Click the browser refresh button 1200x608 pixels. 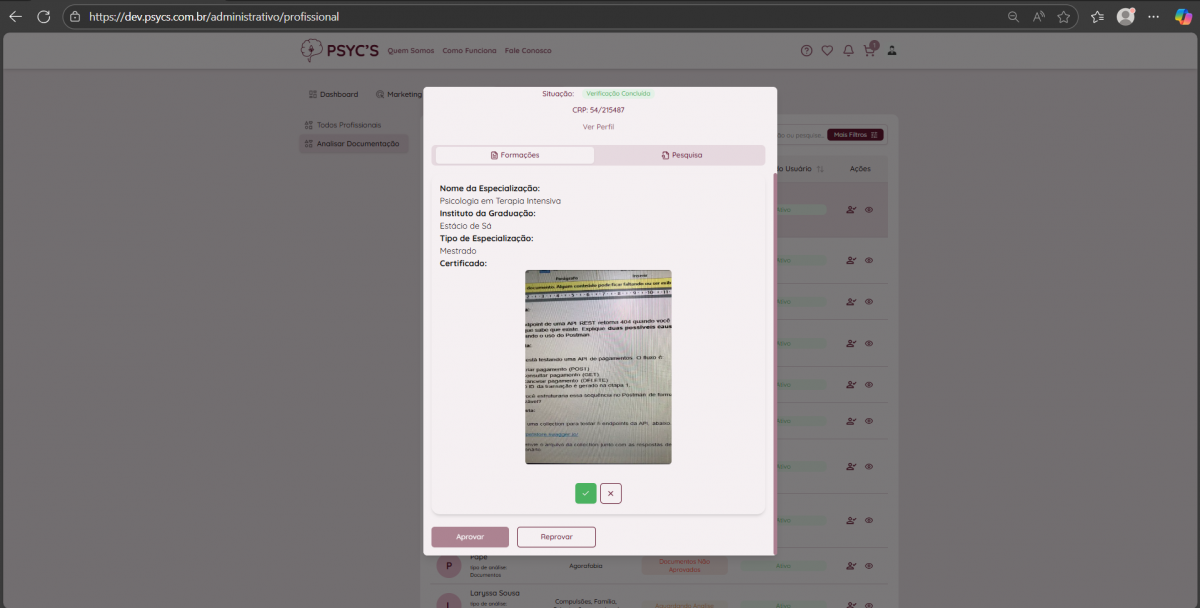tap(43, 17)
